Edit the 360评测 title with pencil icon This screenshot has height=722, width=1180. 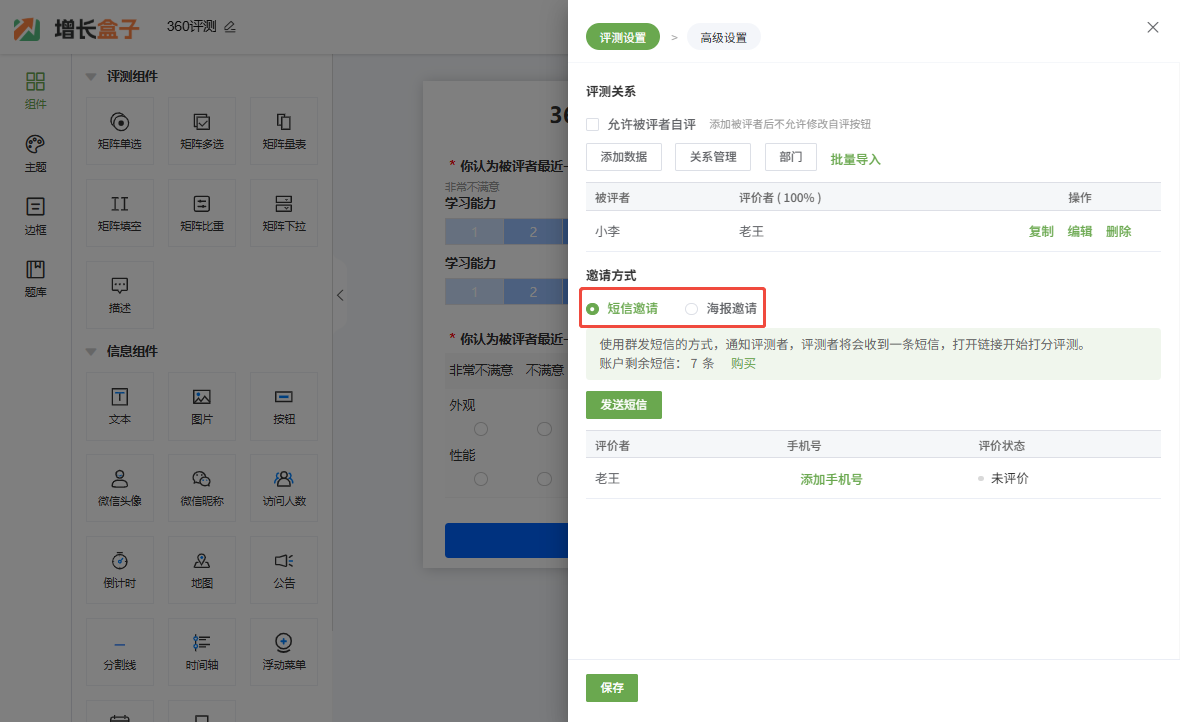pyautogui.click(x=230, y=26)
